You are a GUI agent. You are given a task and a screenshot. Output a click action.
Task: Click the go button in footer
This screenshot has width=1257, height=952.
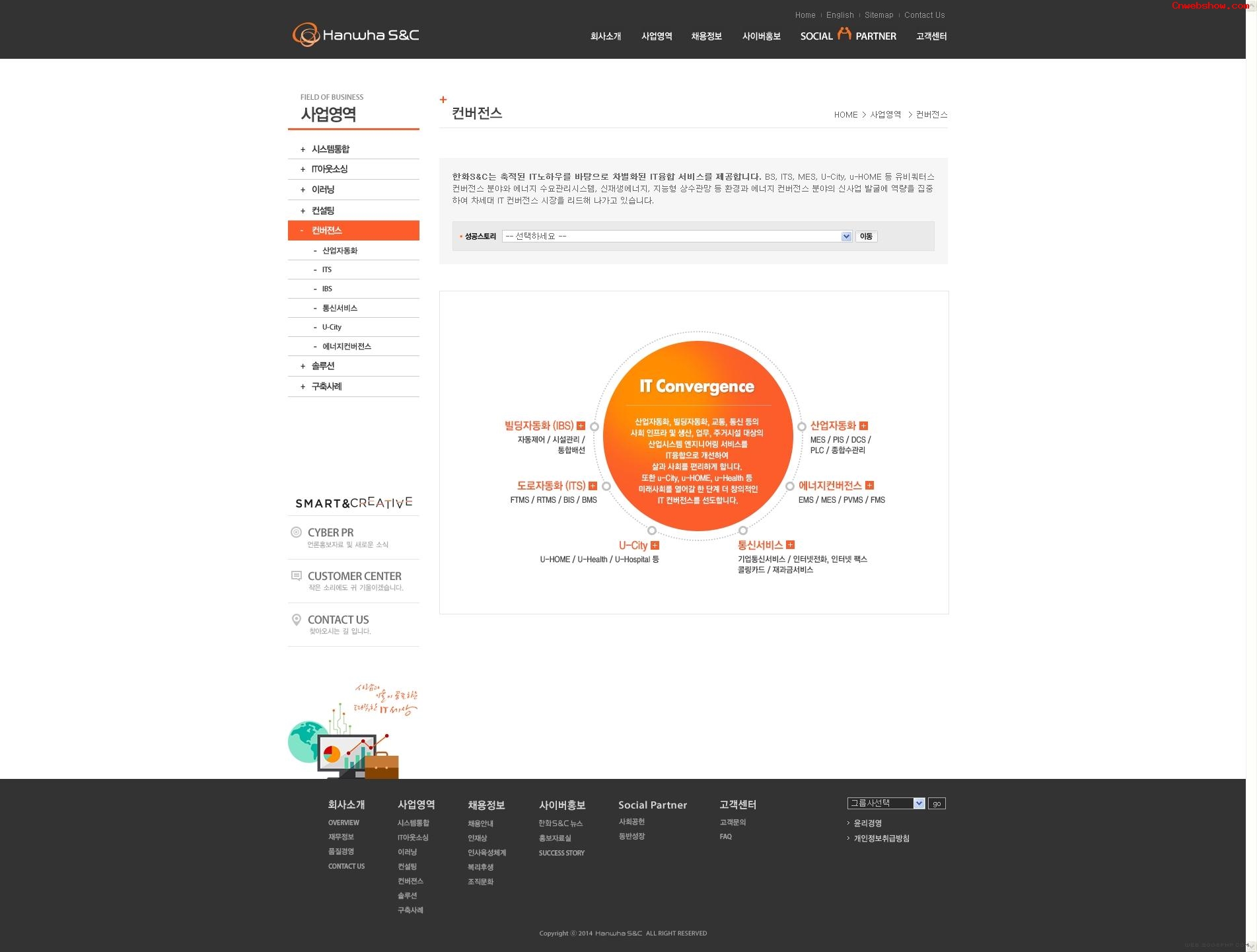coord(937,803)
